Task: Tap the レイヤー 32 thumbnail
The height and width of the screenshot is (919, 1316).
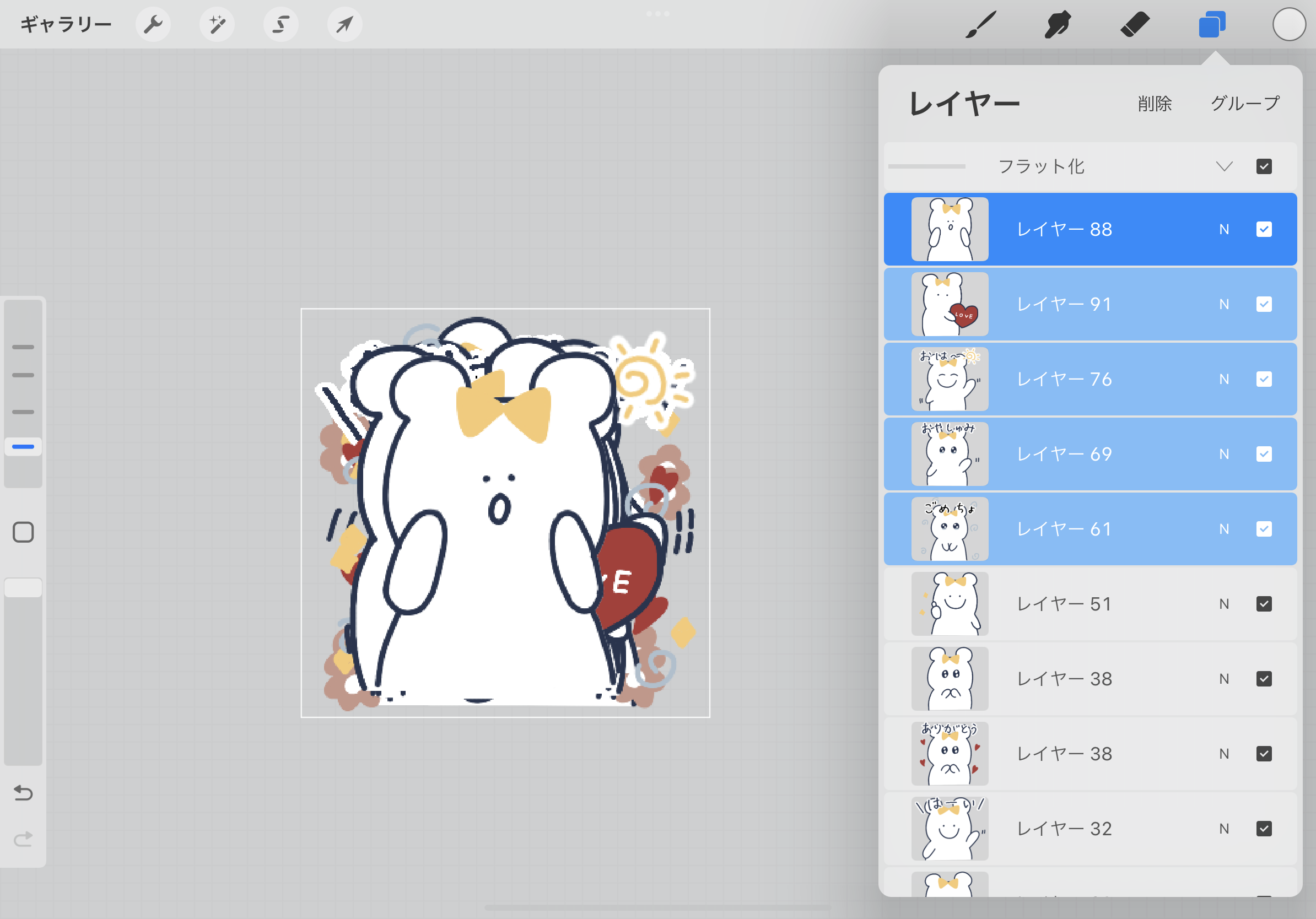Action: (950, 829)
